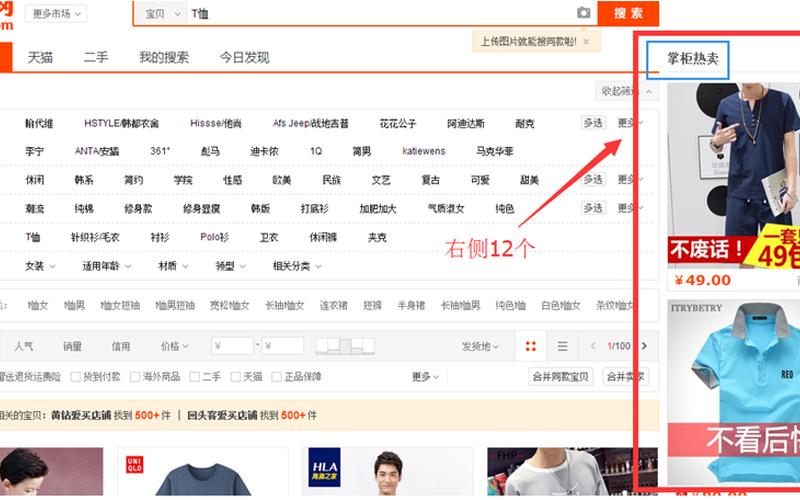
Task: Open the 今日发现 tab
Action: 244,58
